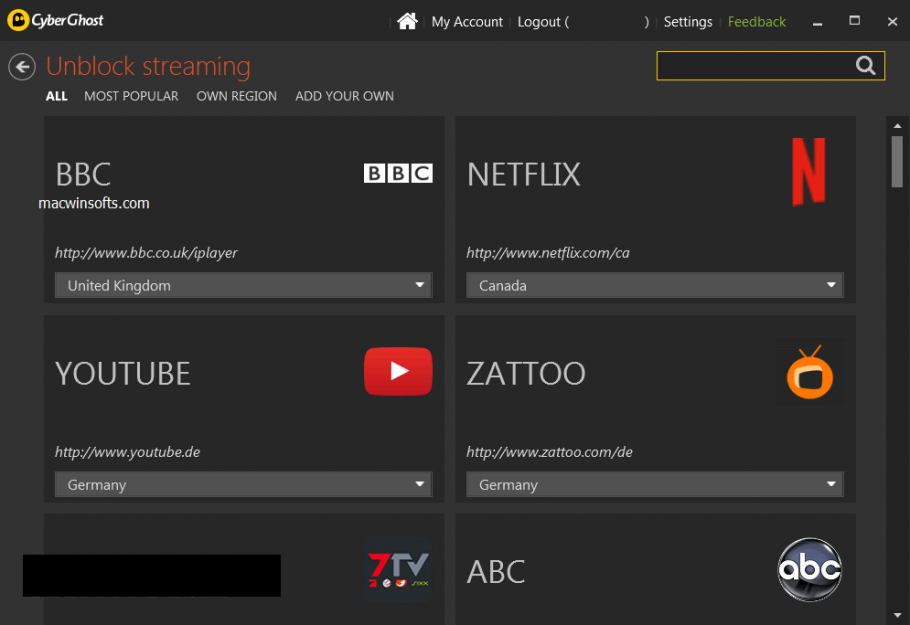Expand the Zattoo Germany dropdown
Viewport: 910px width, 625px height.
[x=655, y=484]
